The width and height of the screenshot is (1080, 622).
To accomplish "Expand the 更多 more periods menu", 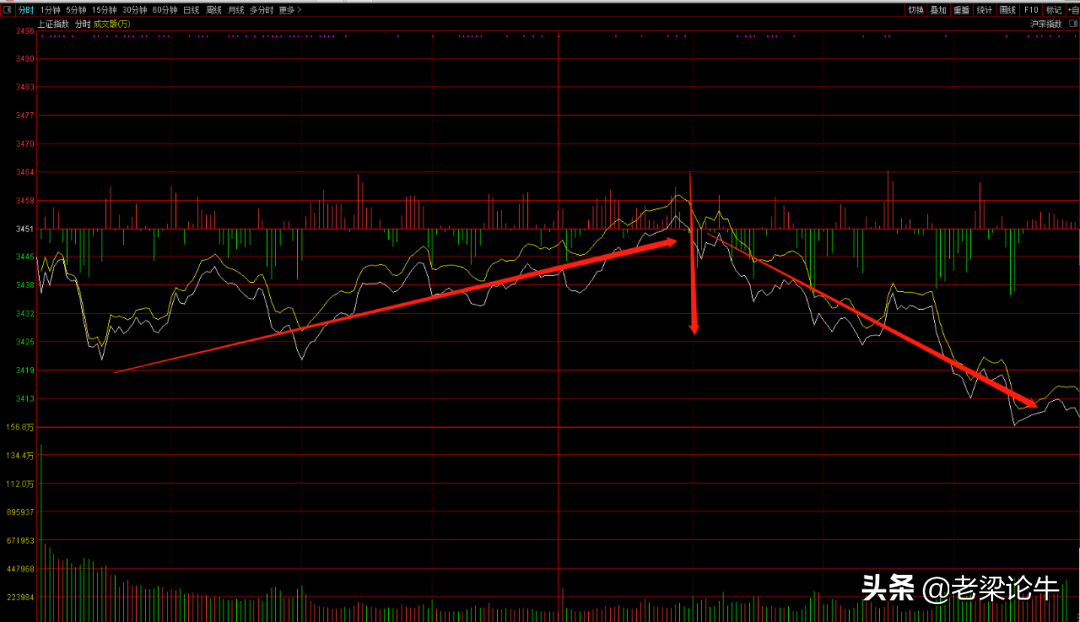I will pos(289,10).
